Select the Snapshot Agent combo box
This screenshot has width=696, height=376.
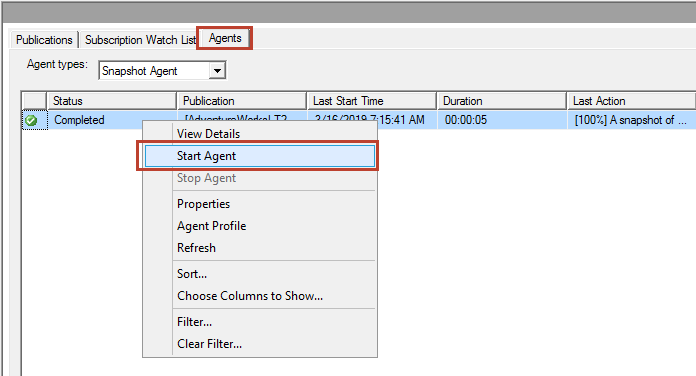point(162,71)
